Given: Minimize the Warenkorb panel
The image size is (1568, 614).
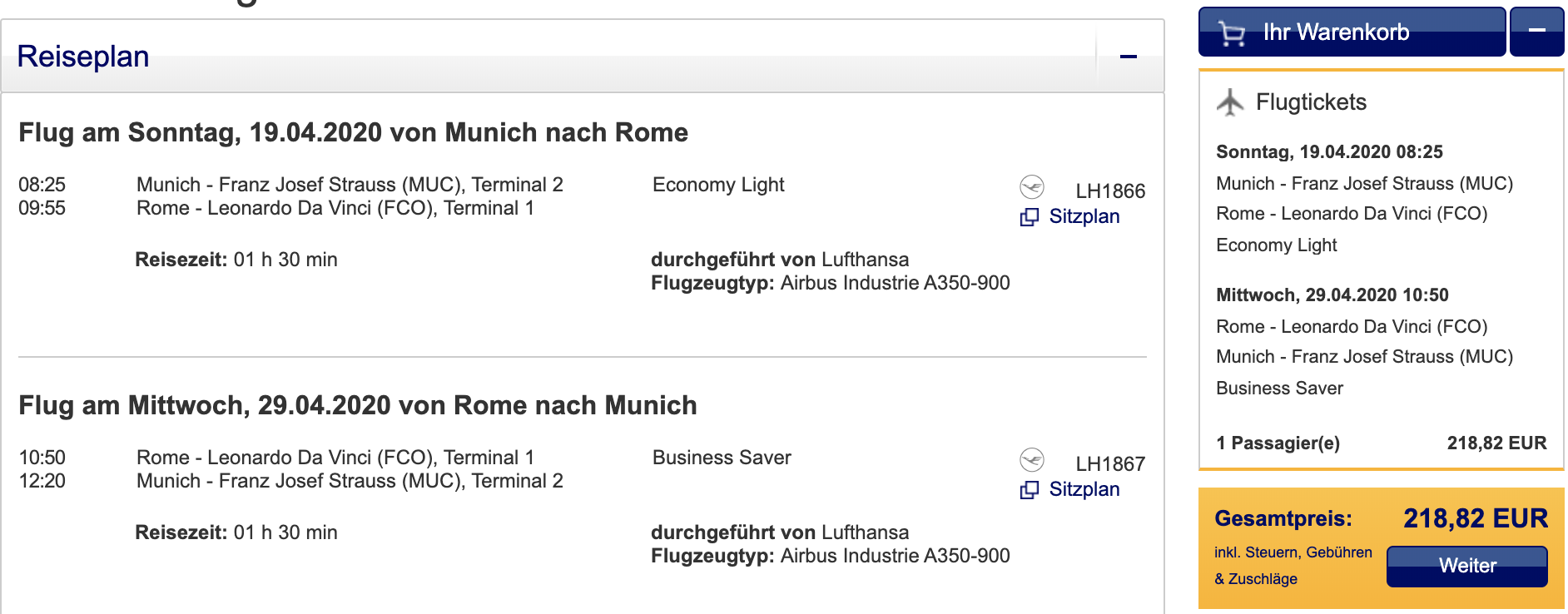Looking at the screenshot, I should tap(1536, 32).
